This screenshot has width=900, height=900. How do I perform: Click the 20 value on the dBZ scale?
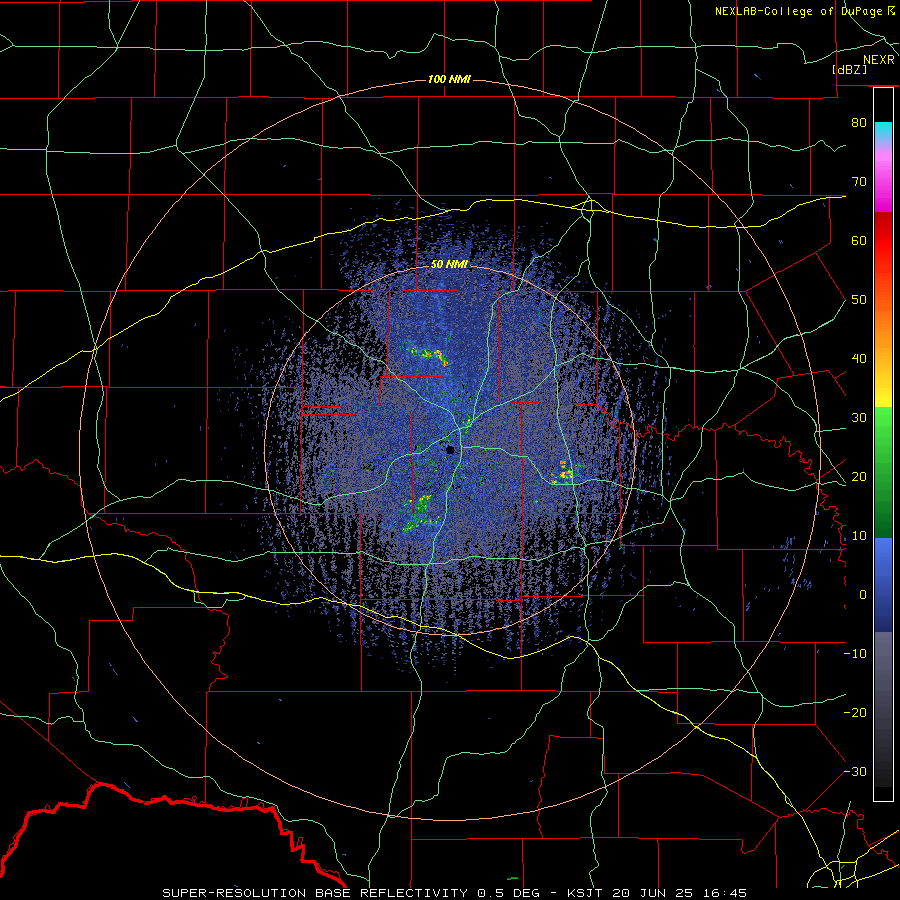pyautogui.click(x=859, y=477)
